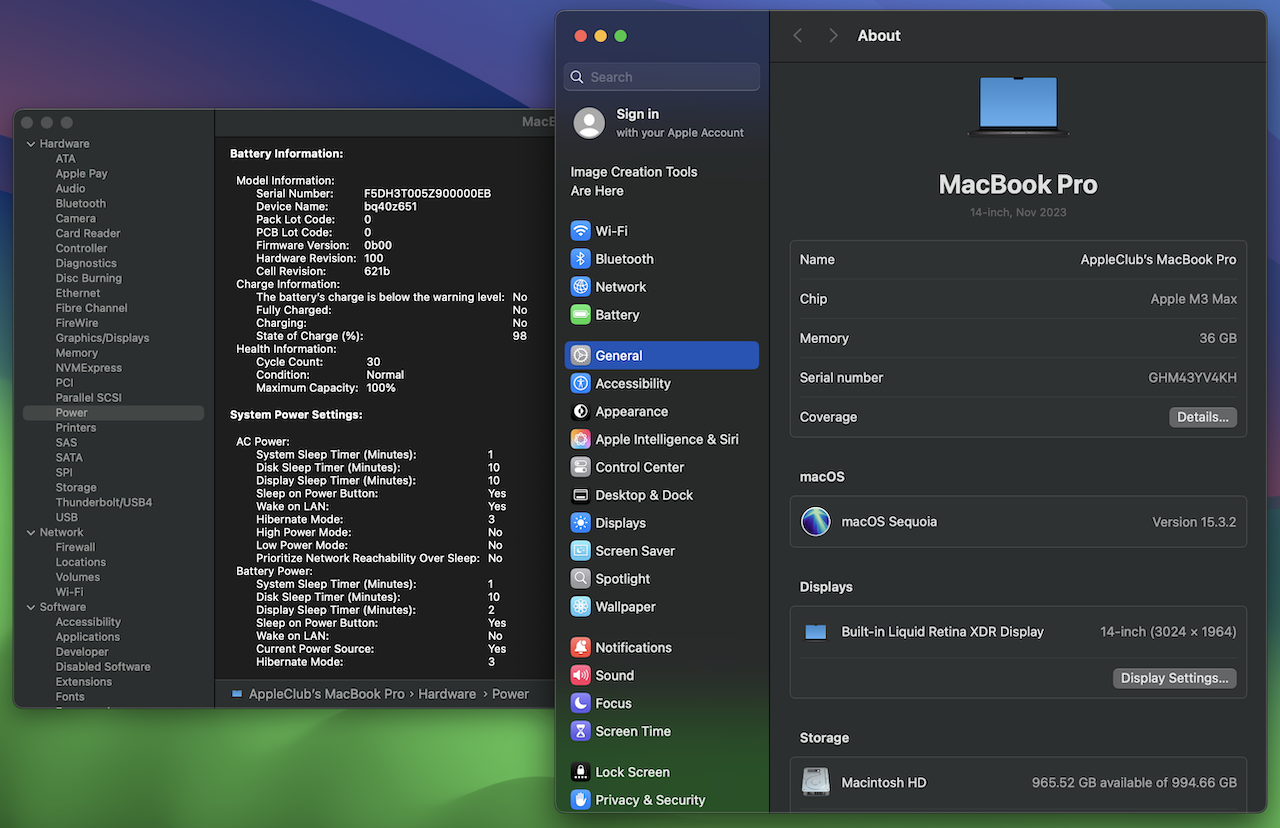Click the macOS Sequoia logo icon
The width and height of the screenshot is (1280, 828).
pyautogui.click(x=816, y=521)
